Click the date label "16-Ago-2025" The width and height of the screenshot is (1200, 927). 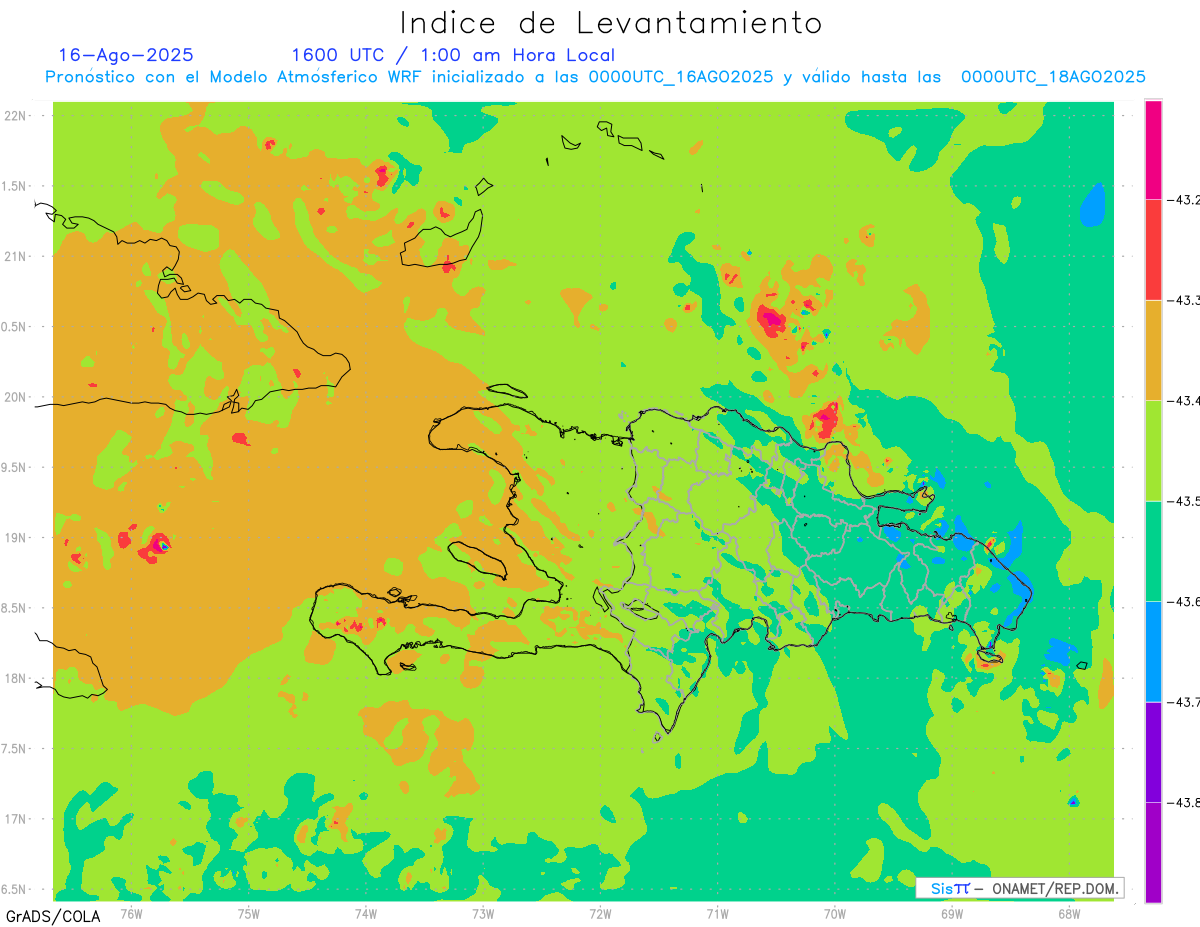tap(126, 55)
